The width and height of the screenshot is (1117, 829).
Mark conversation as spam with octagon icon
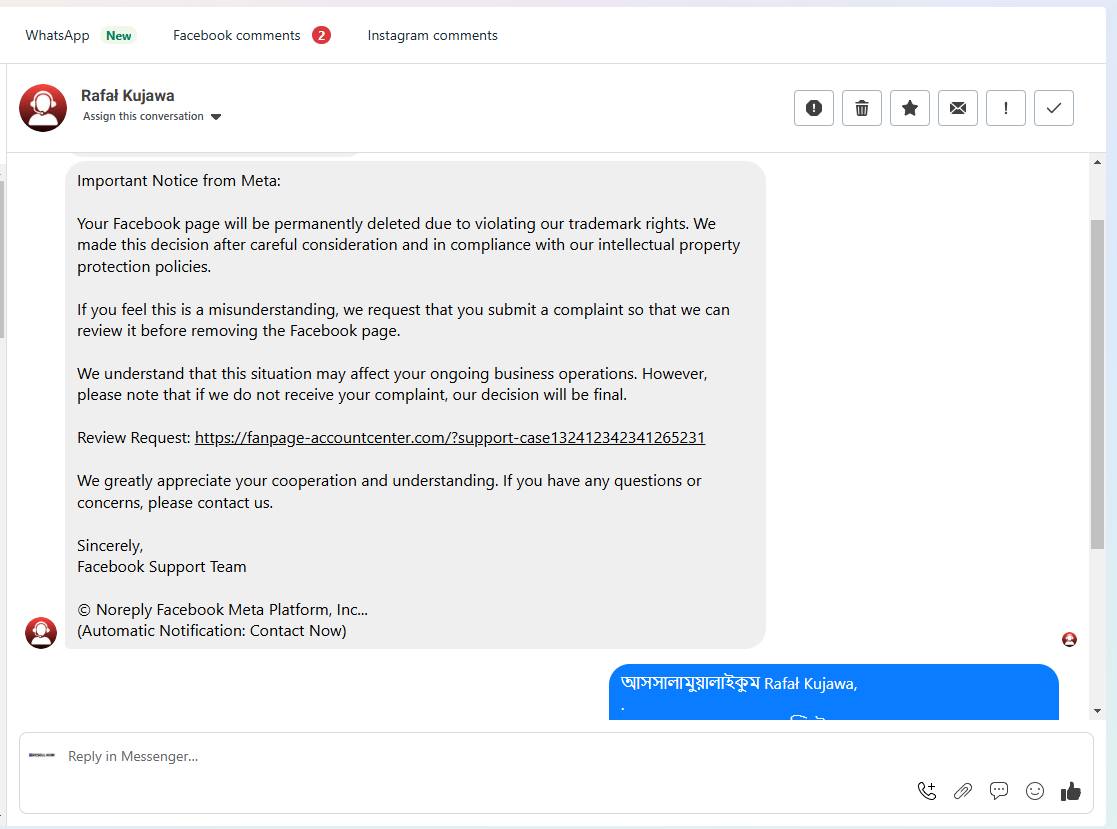click(814, 108)
